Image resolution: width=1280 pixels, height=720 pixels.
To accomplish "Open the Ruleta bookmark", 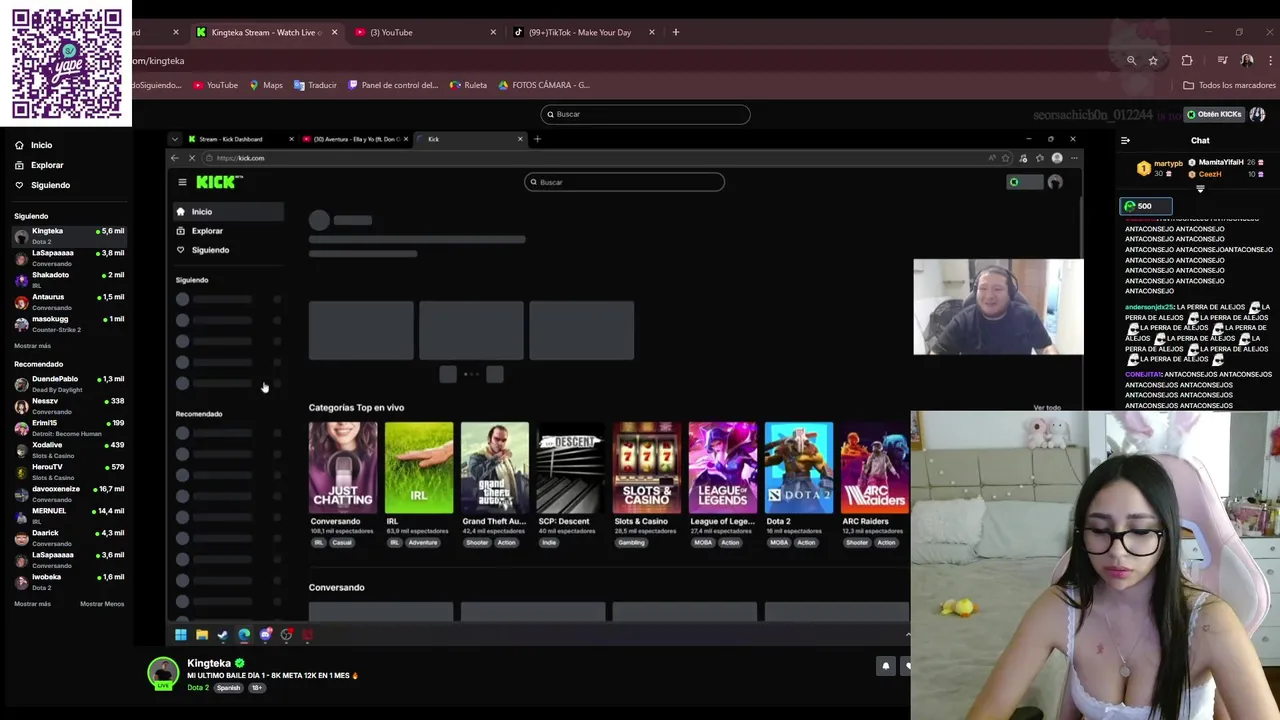I will (468, 85).
